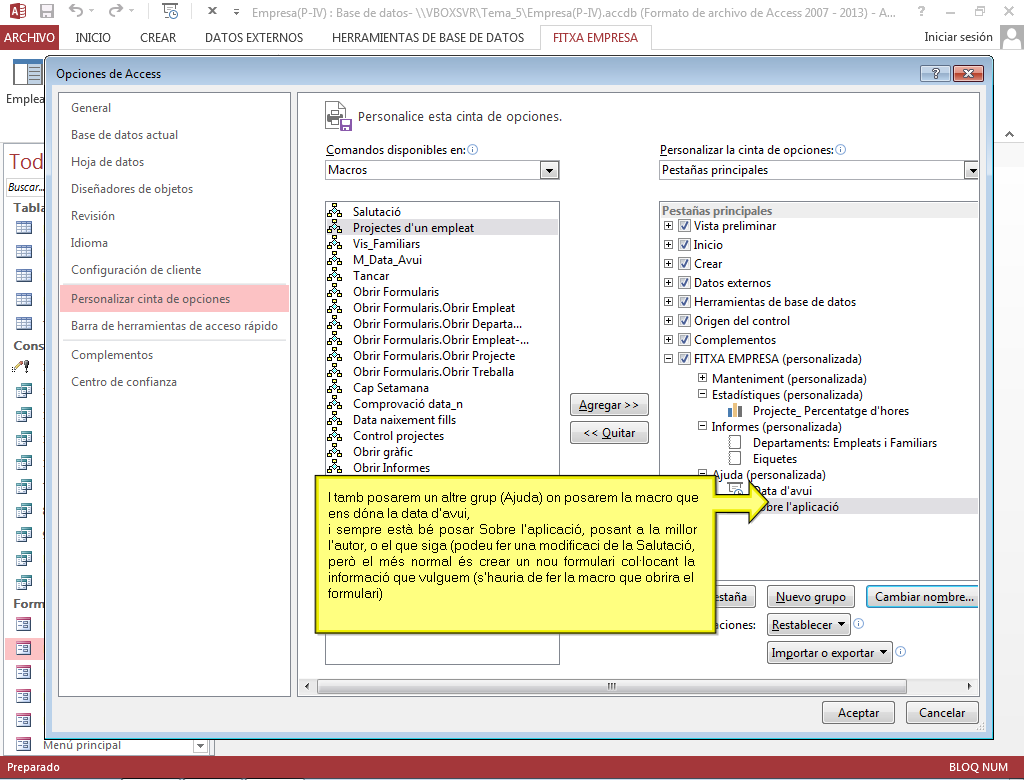Collapse the Estadístiques (personalizada) group
This screenshot has width=1024, height=780.
point(703,394)
